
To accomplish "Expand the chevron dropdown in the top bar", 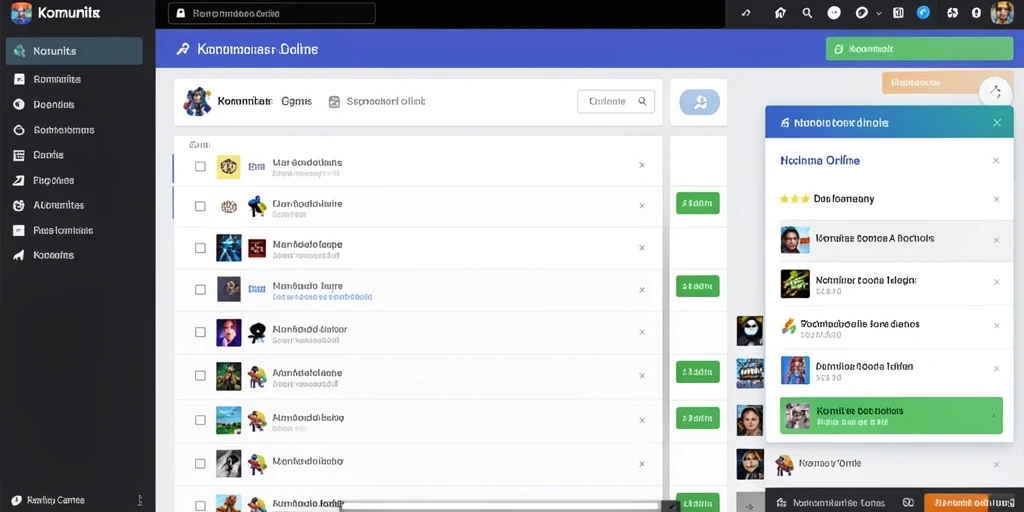I will [x=879, y=13].
